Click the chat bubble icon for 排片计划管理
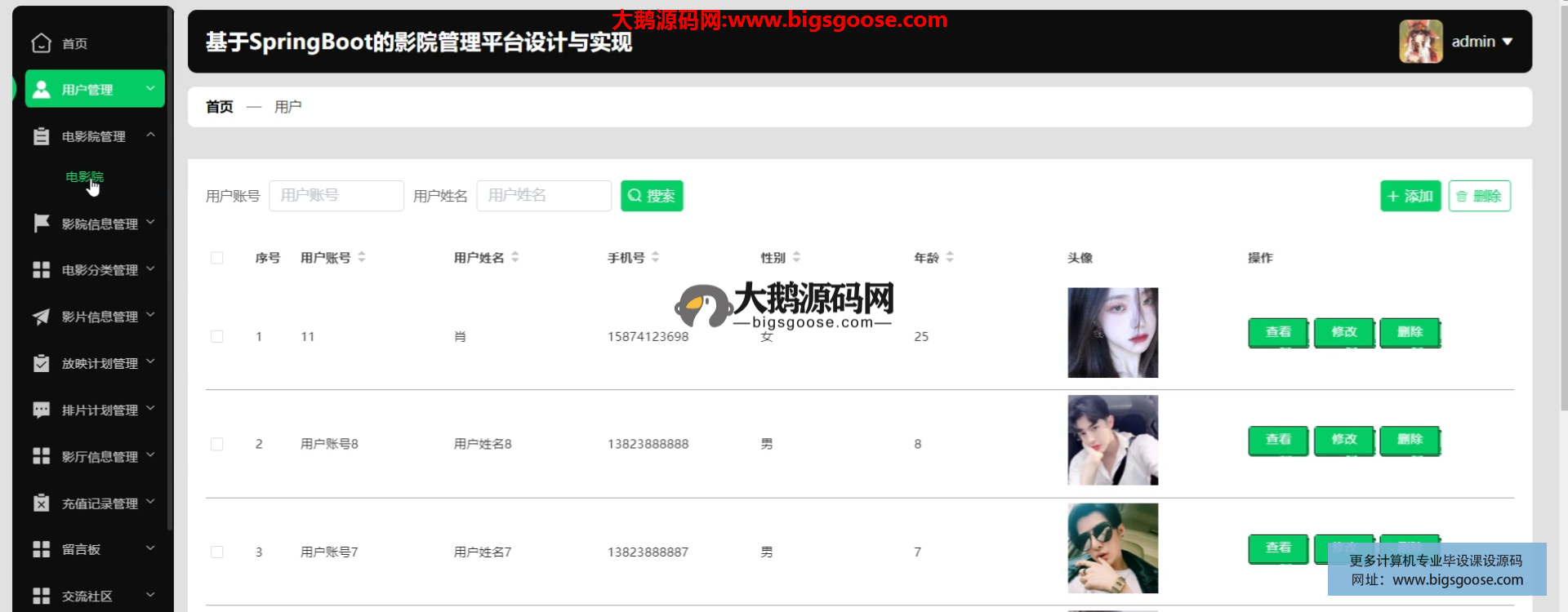Viewport: 1568px width, 612px height. click(x=41, y=410)
